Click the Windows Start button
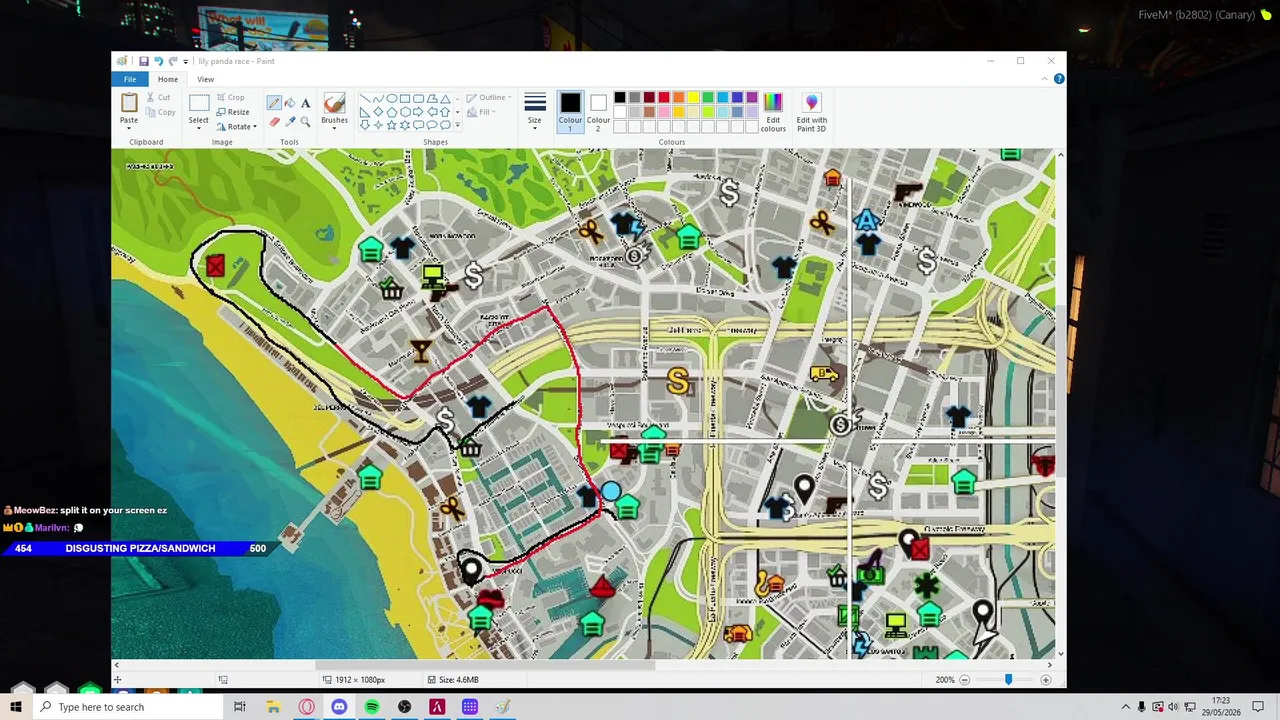Viewport: 1280px width, 720px height. tap(16, 707)
